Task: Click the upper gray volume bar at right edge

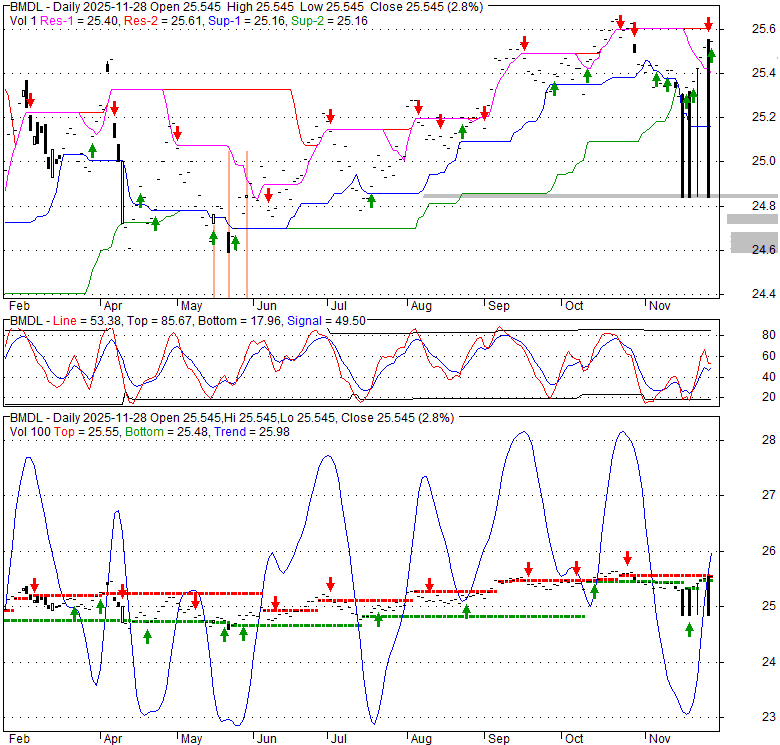Action: pos(752,218)
